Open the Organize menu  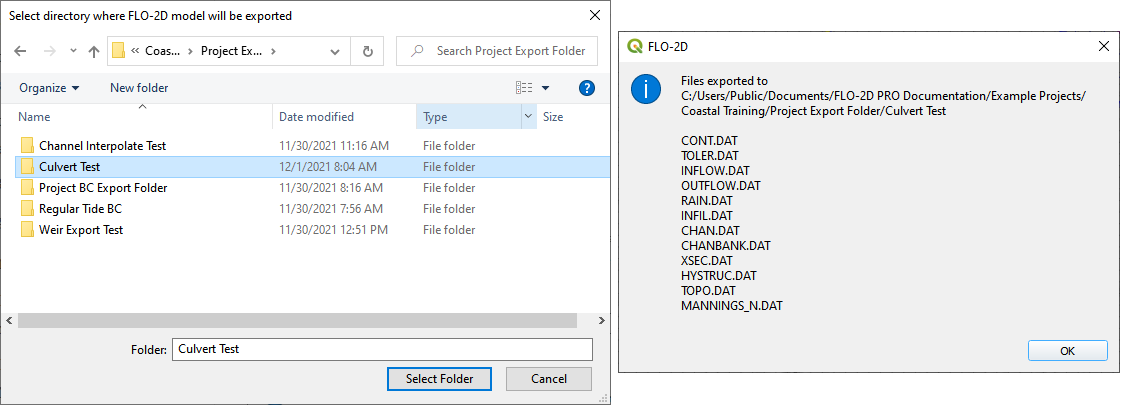49,88
